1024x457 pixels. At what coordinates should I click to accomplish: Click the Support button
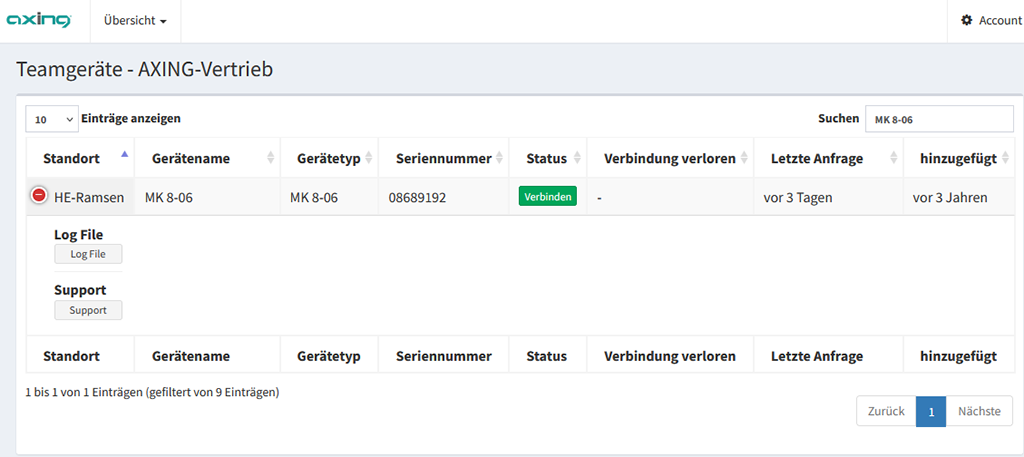(88, 310)
